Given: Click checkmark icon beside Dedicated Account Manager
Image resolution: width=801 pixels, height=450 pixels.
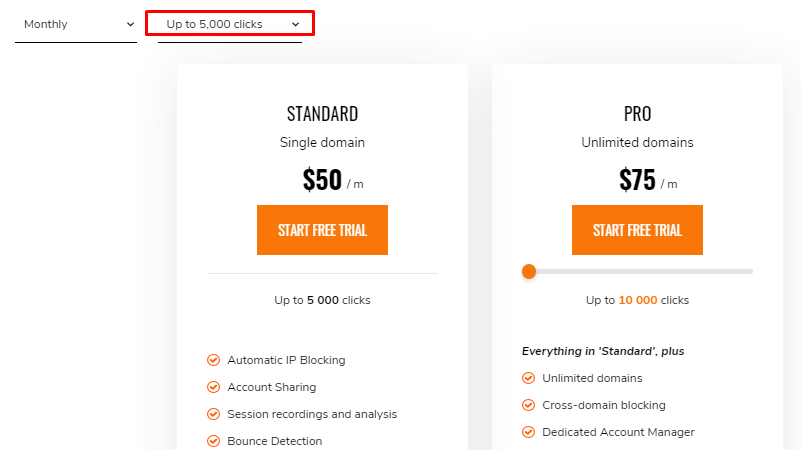Looking at the screenshot, I should [x=528, y=432].
